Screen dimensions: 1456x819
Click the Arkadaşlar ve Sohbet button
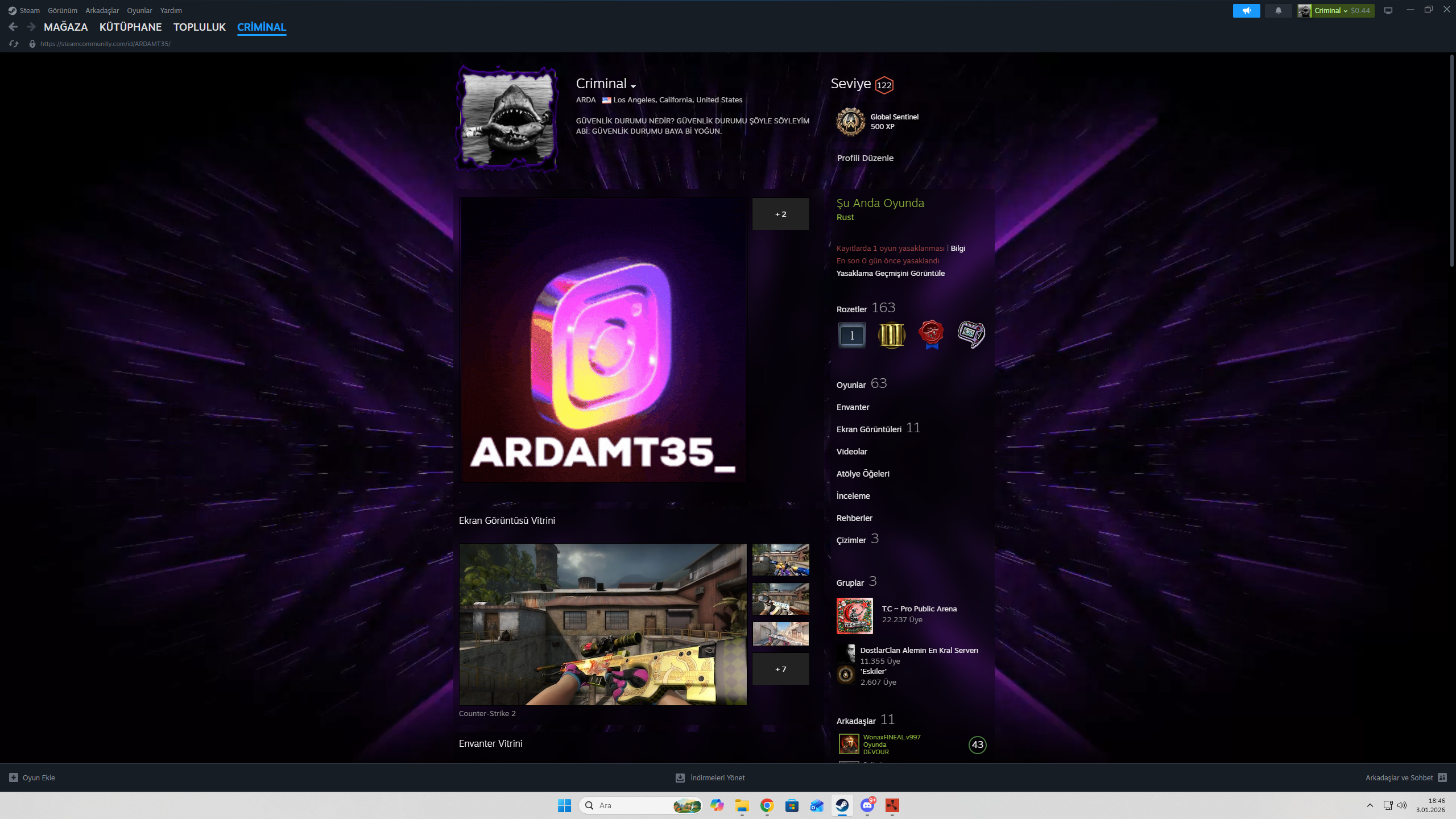1406,777
